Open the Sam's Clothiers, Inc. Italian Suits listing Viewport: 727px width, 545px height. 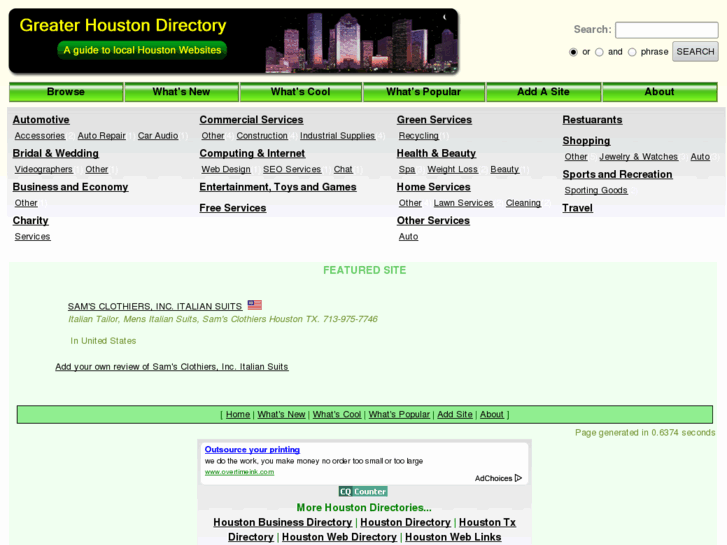pyautogui.click(x=155, y=306)
